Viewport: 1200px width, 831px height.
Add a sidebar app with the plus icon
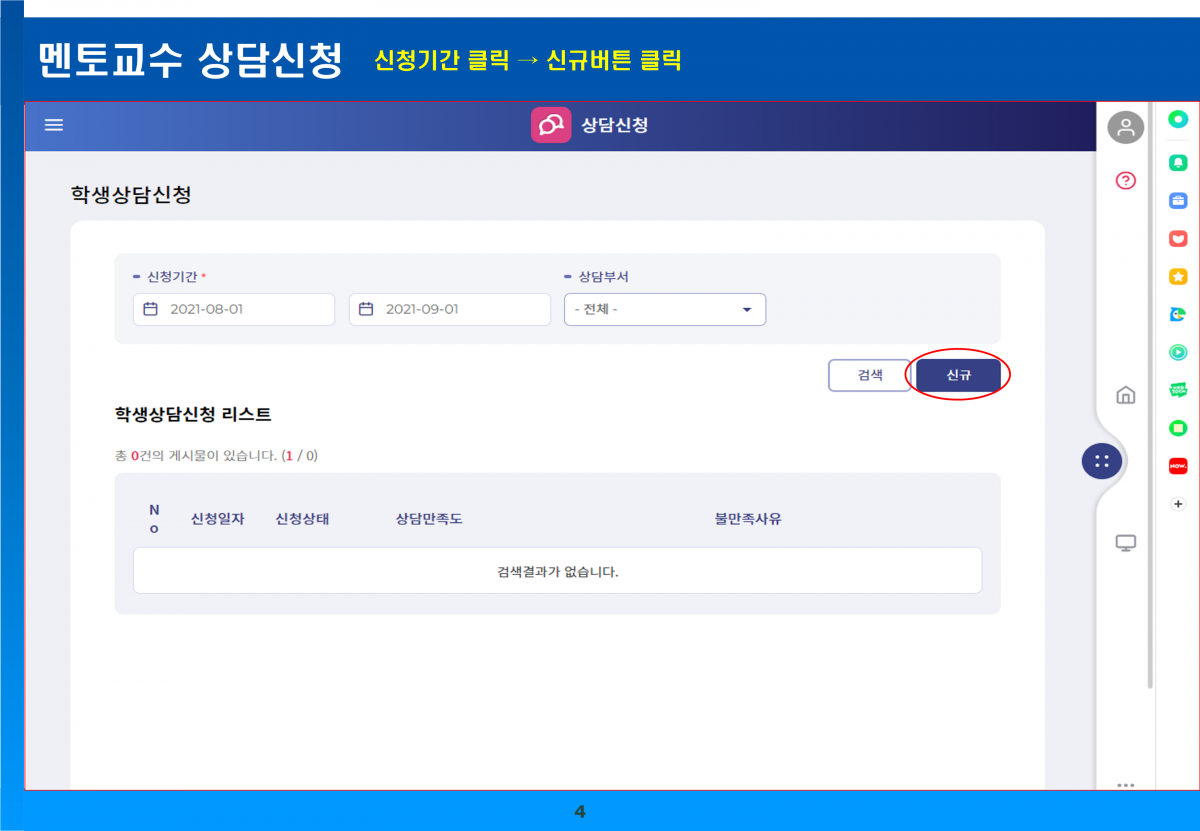click(x=1178, y=504)
